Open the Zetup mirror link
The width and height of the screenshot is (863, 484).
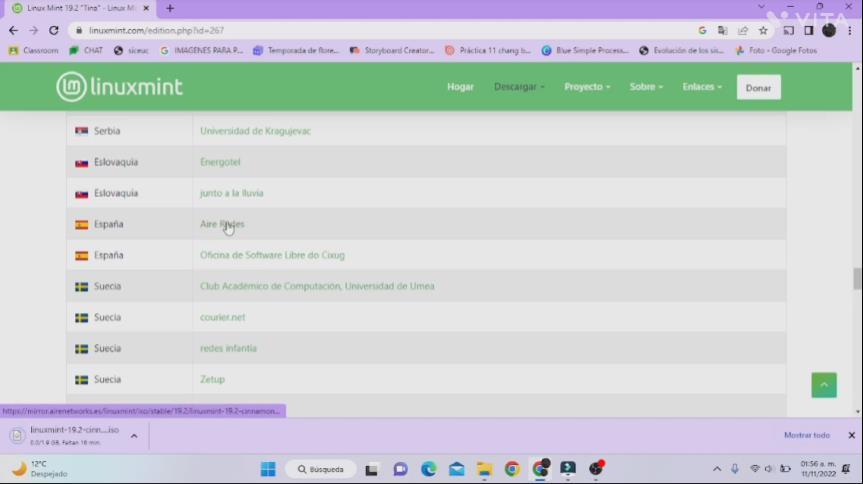(x=212, y=379)
